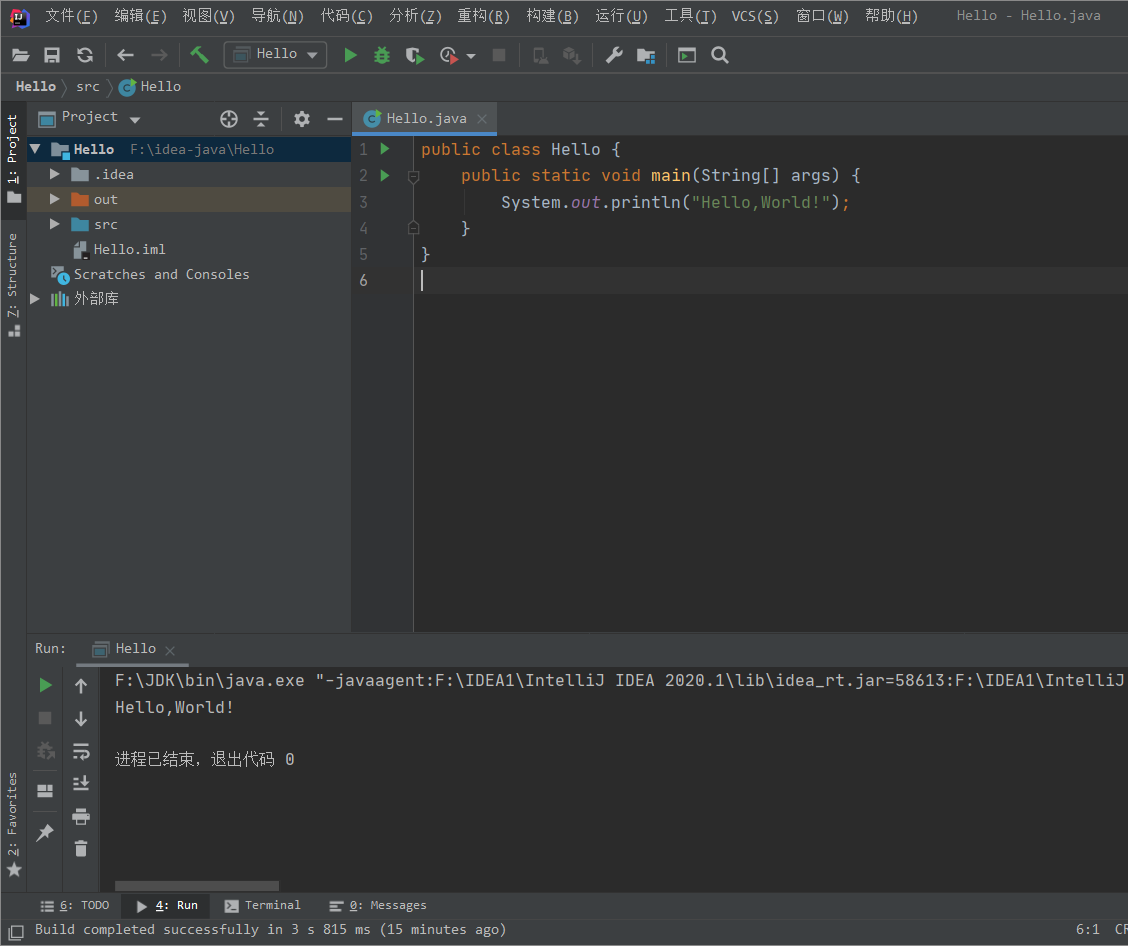Expand the out folder node
This screenshot has height=946, width=1128.
56,199
